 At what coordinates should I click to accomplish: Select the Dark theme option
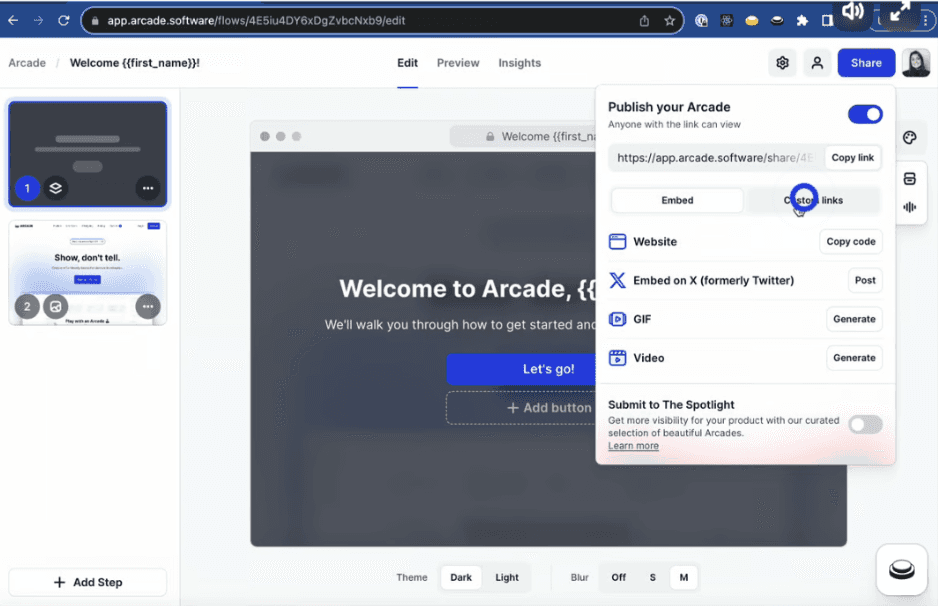[x=461, y=577]
